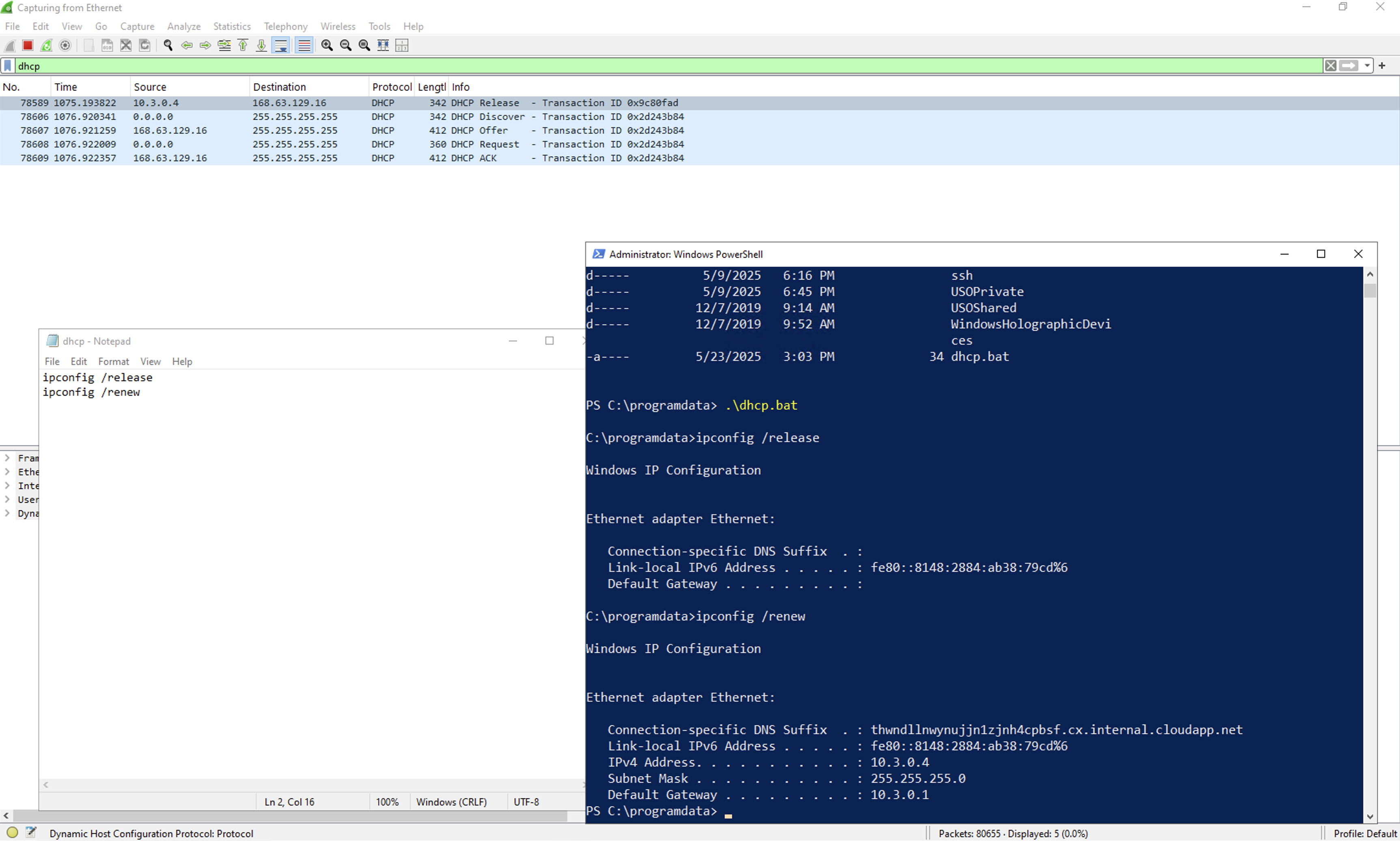Open Notepad Format menu

click(113, 361)
